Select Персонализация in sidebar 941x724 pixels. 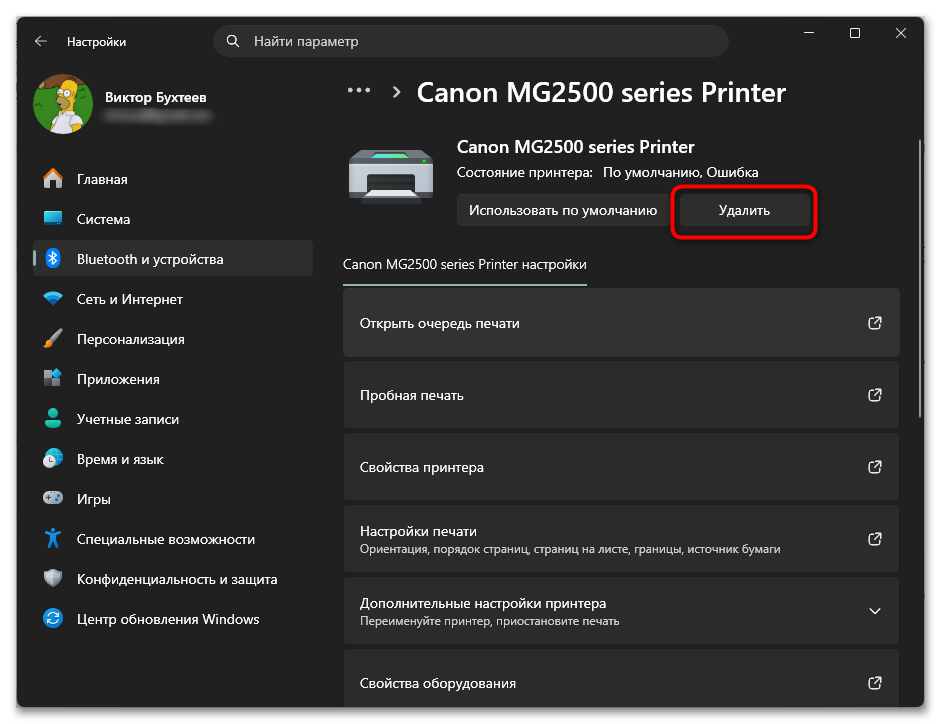[173, 339]
